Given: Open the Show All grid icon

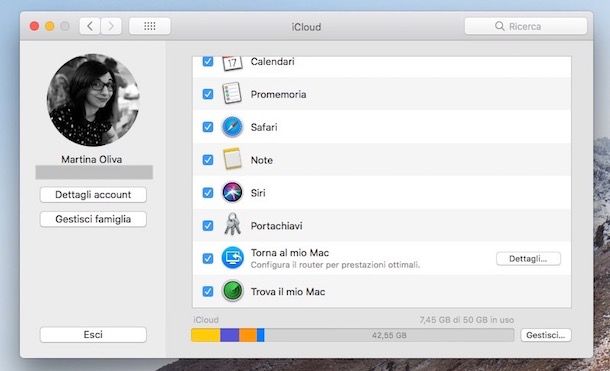Looking at the screenshot, I should tap(150, 26).
